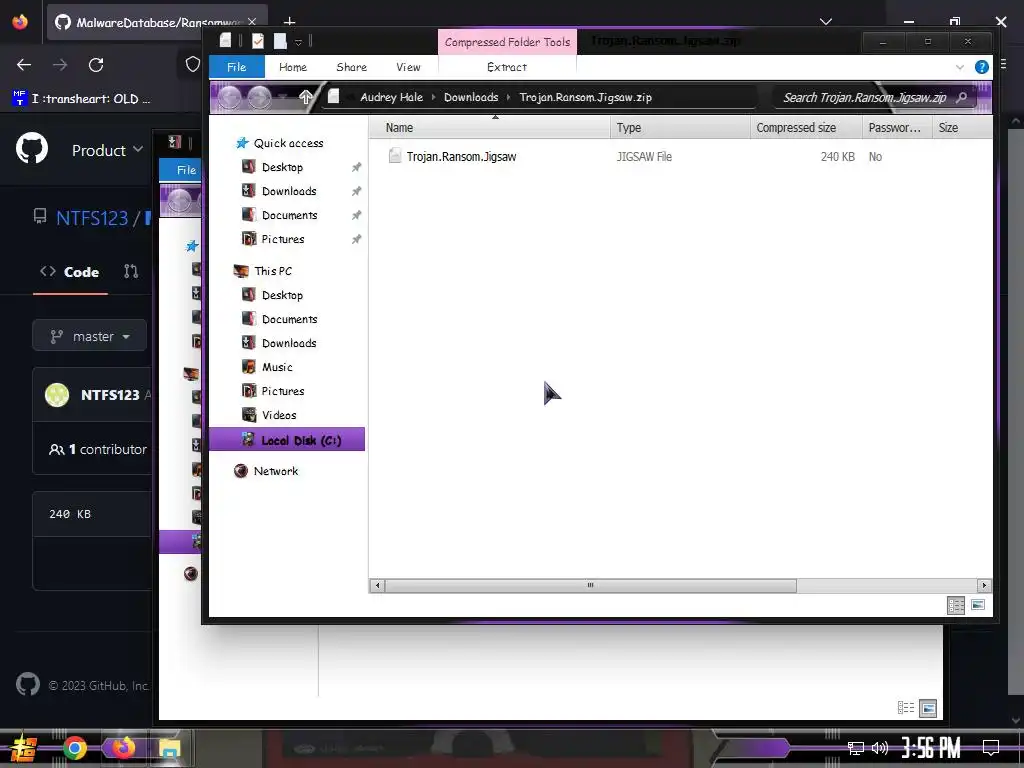Switch front Explorer to details view icon
Image resolution: width=1024 pixels, height=768 pixels.
click(955, 605)
